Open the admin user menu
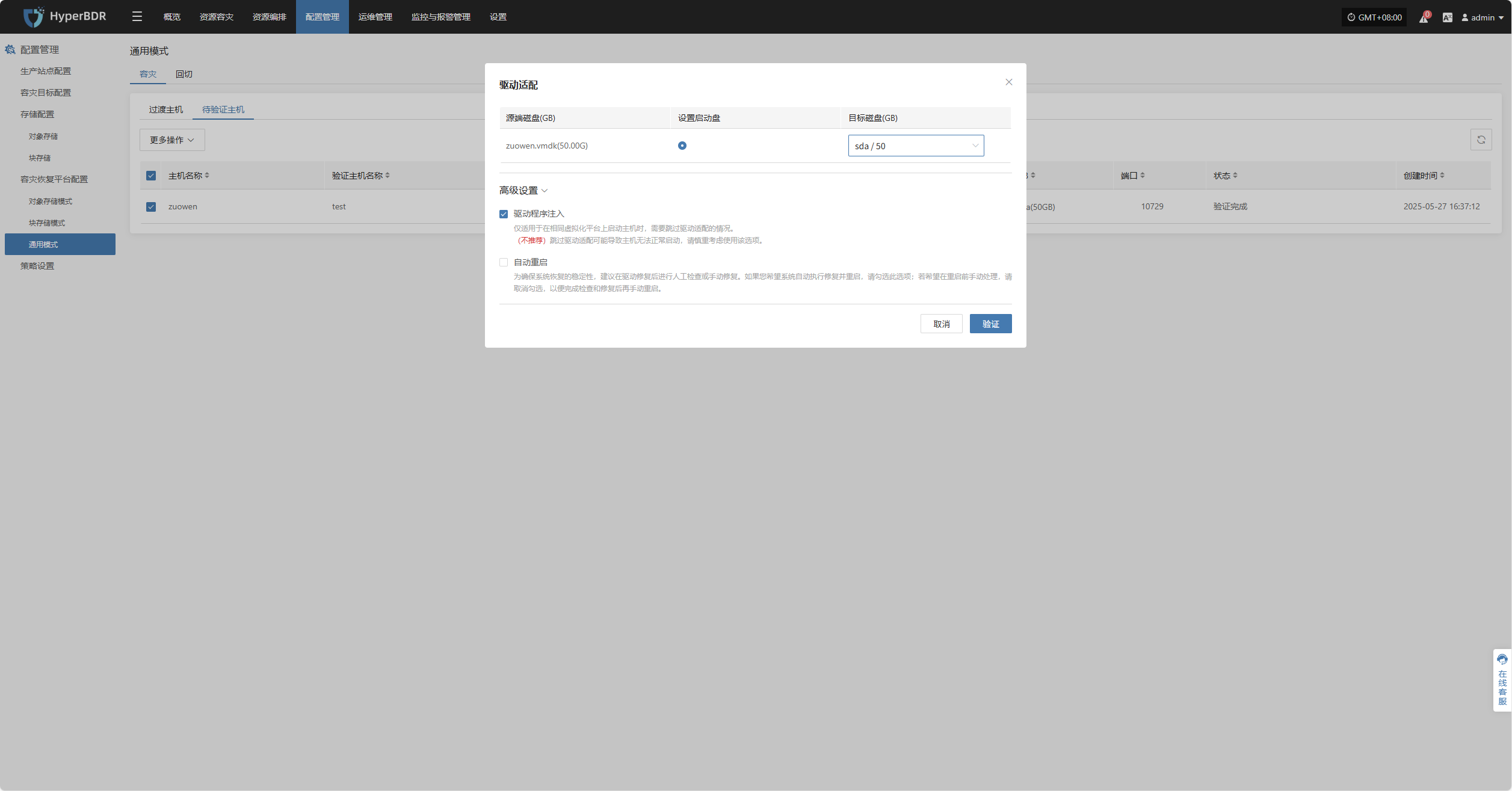The width and height of the screenshot is (1512, 791). click(x=1483, y=17)
